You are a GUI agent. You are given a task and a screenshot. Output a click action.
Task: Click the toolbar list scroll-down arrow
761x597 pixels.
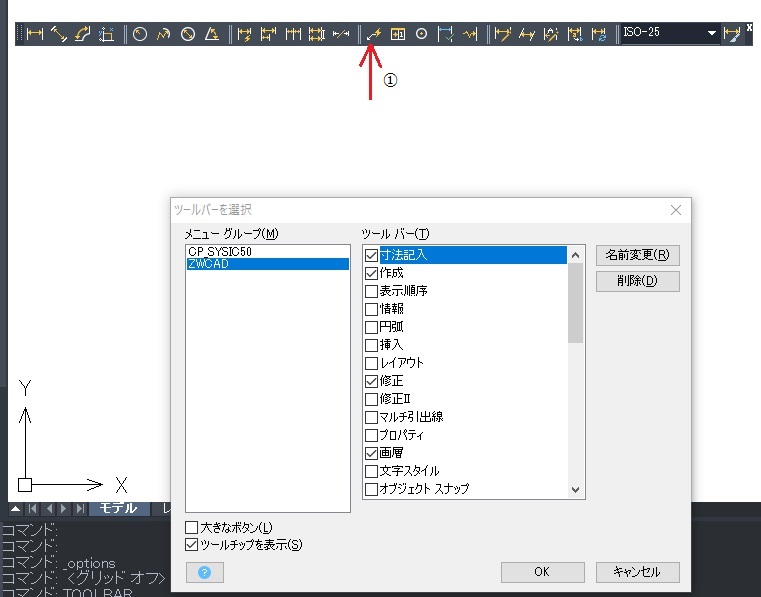tap(576, 490)
